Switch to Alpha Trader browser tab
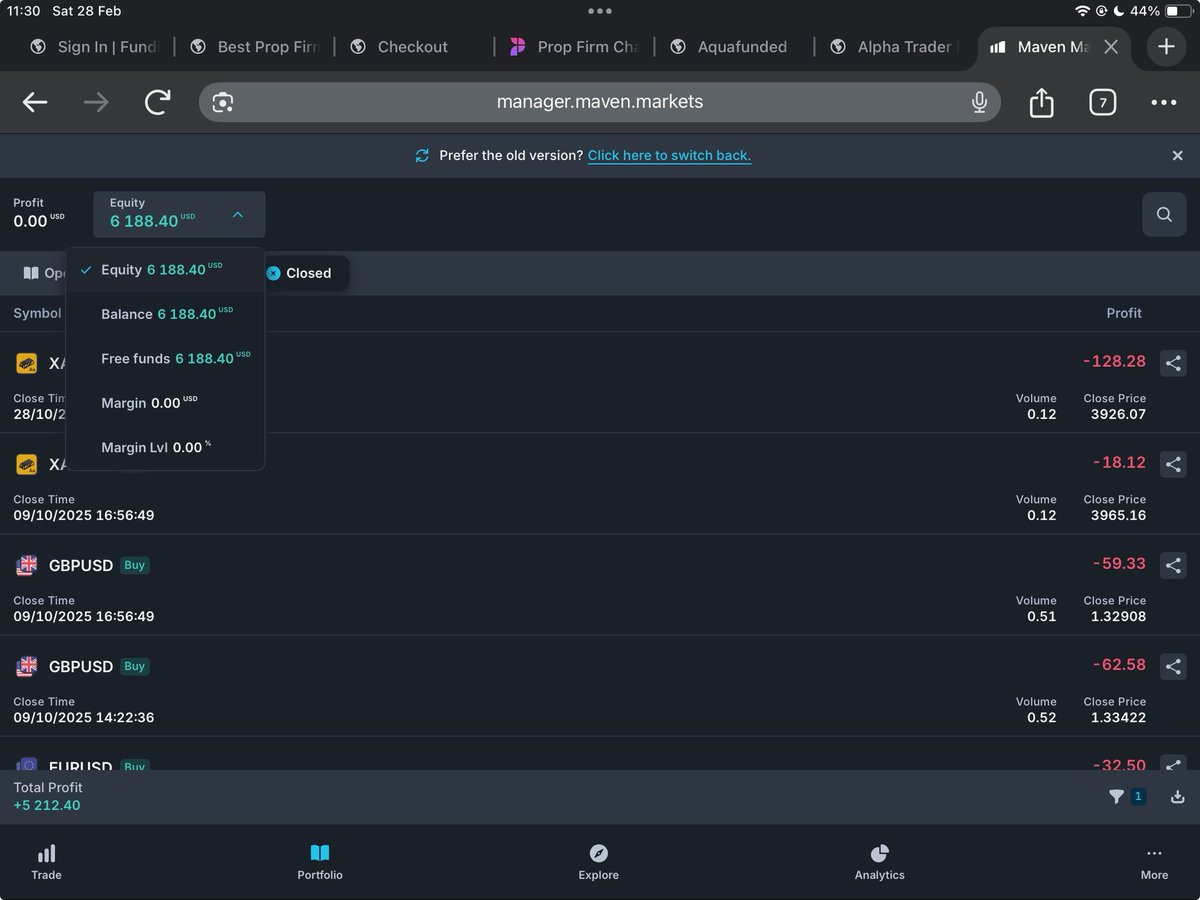This screenshot has height=900, width=1200. pyautogui.click(x=894, y=47)
